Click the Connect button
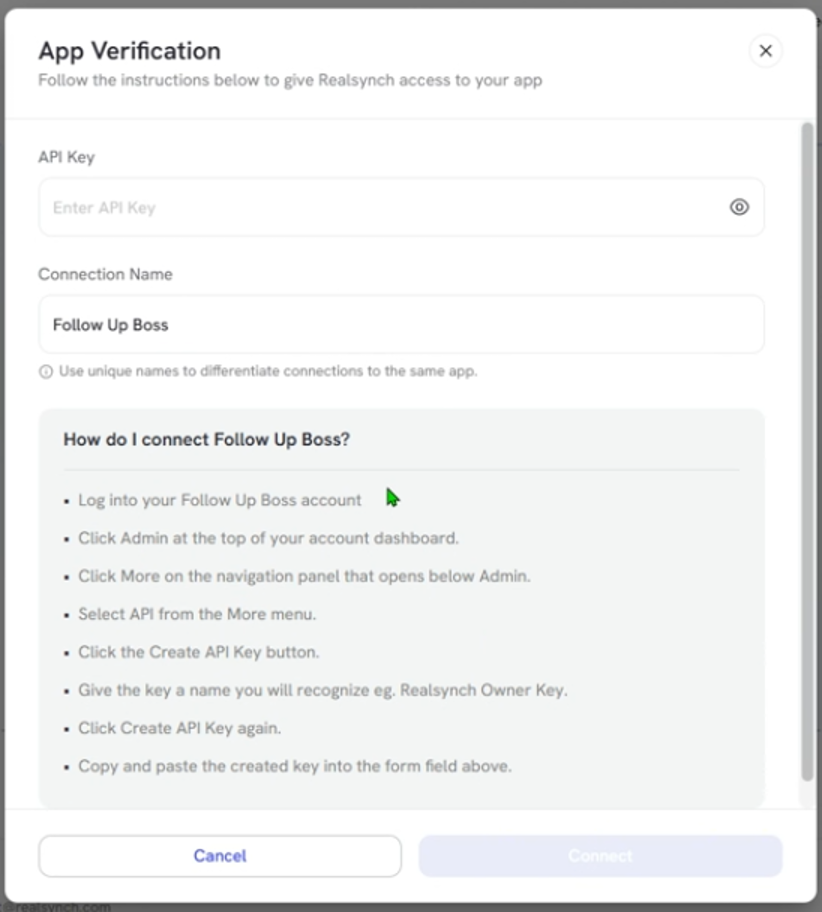 pos(600,856)
